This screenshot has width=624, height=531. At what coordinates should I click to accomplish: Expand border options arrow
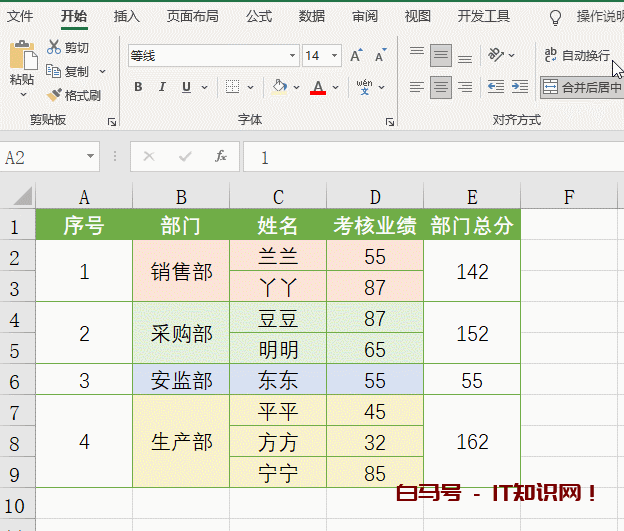(250, 87)
